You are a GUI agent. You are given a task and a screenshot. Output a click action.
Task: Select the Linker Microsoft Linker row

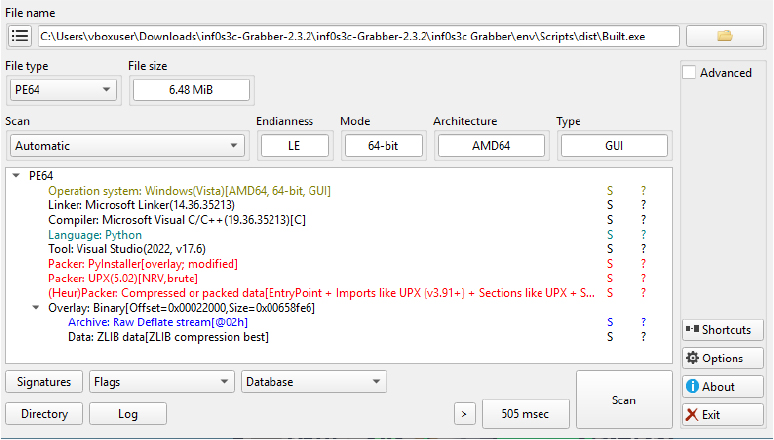142,205
